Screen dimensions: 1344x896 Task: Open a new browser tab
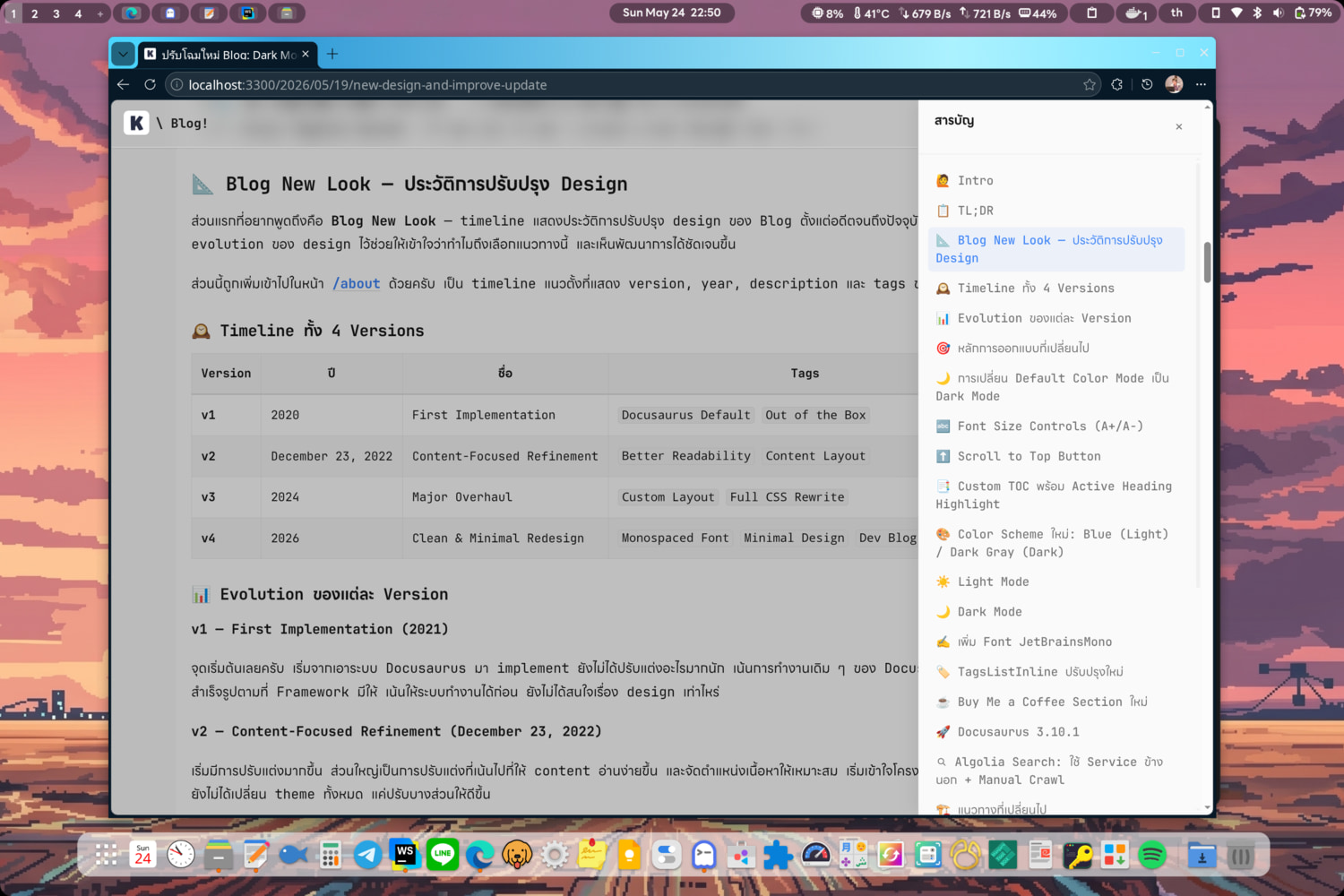tap(332, 54)
